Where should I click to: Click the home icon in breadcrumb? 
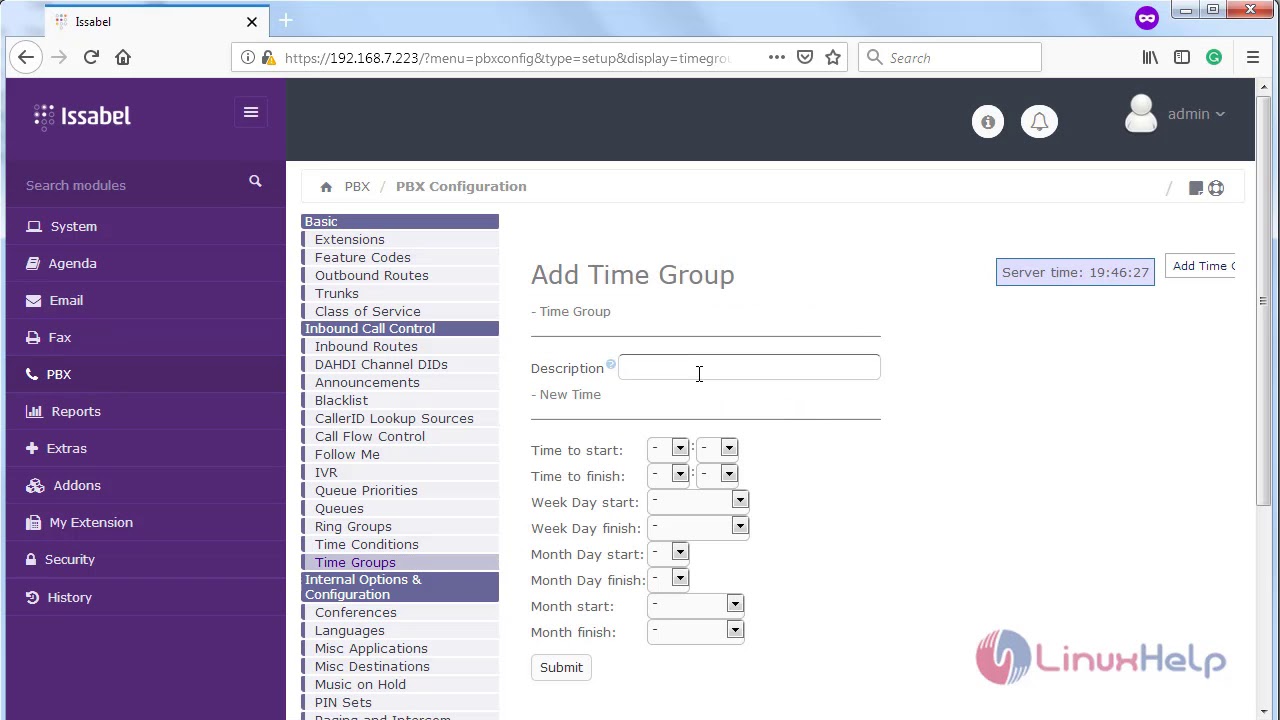[x=326, y=187]
